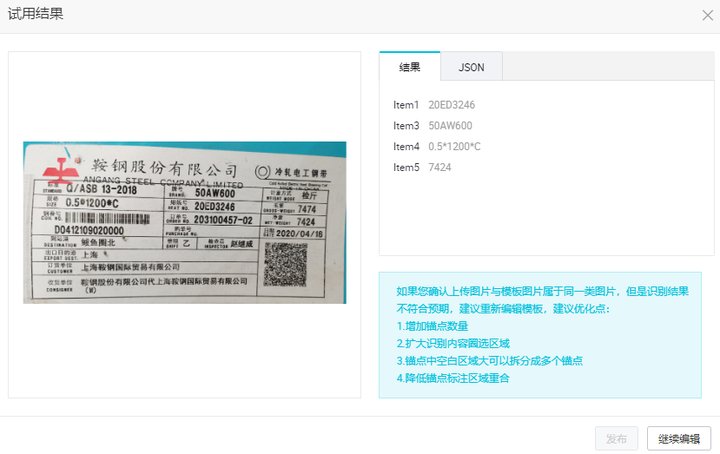Click the 继续编辑 button

click(x=679, y=438)
